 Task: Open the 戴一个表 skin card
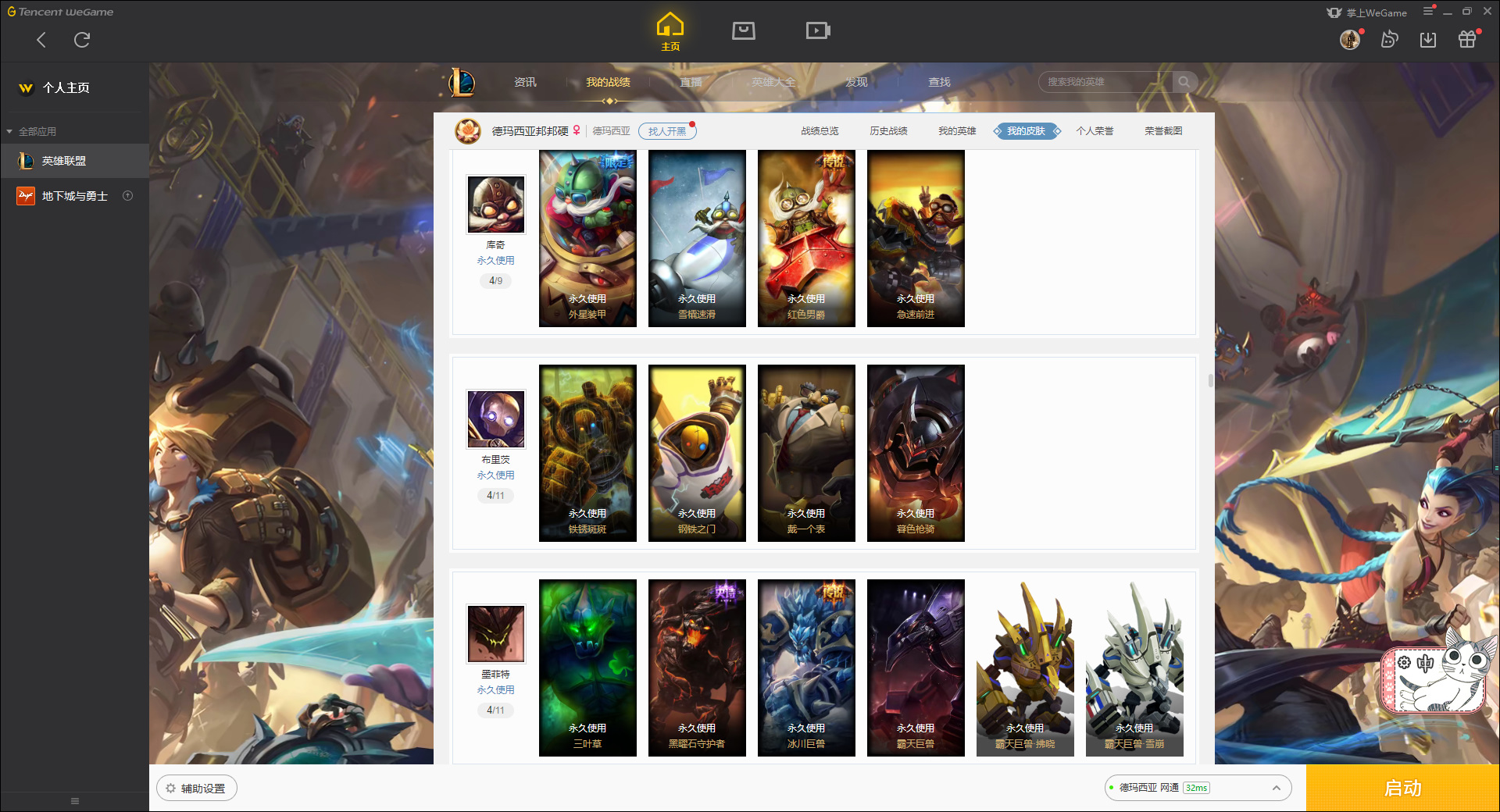[x=806, y=453]
